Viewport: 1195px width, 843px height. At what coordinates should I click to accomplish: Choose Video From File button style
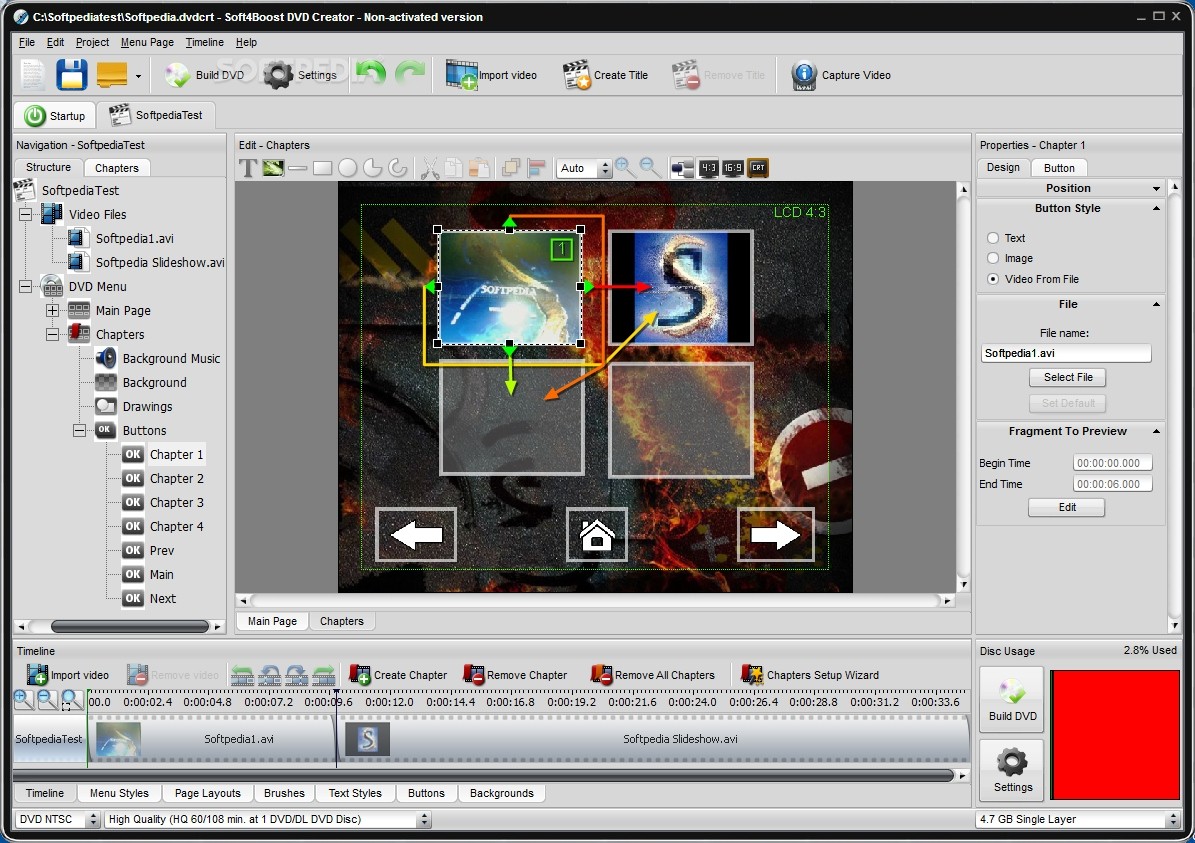(x=993, y=279)
